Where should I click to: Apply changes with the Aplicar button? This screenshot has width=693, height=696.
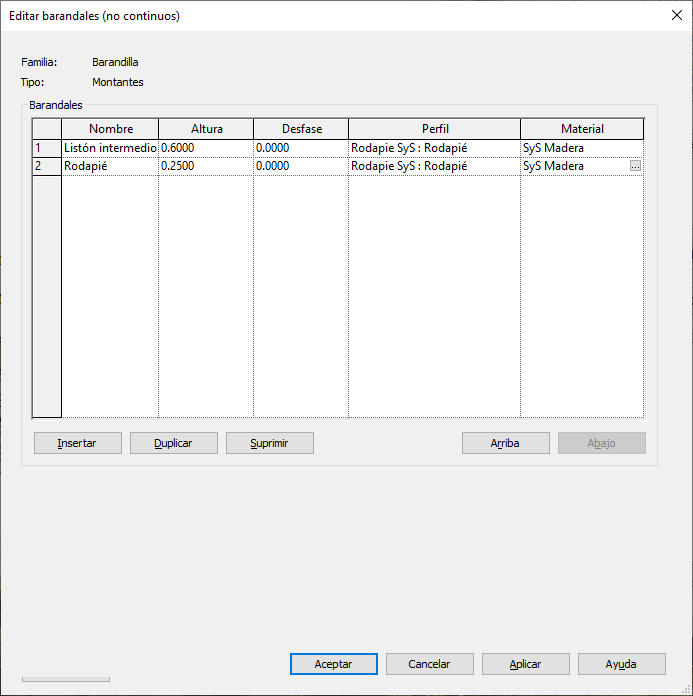[525, 664]
